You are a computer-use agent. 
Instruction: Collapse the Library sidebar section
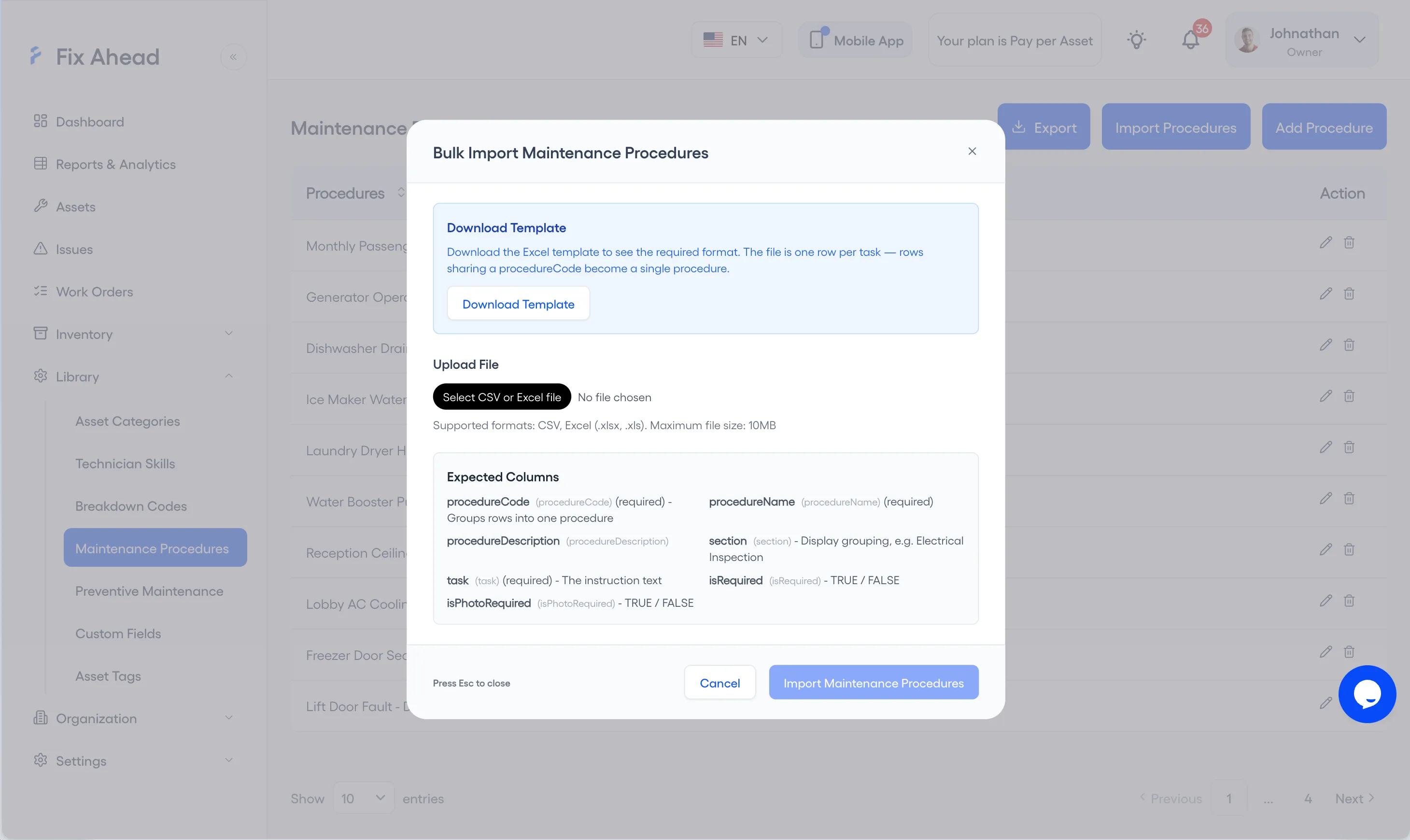point(229,376)
